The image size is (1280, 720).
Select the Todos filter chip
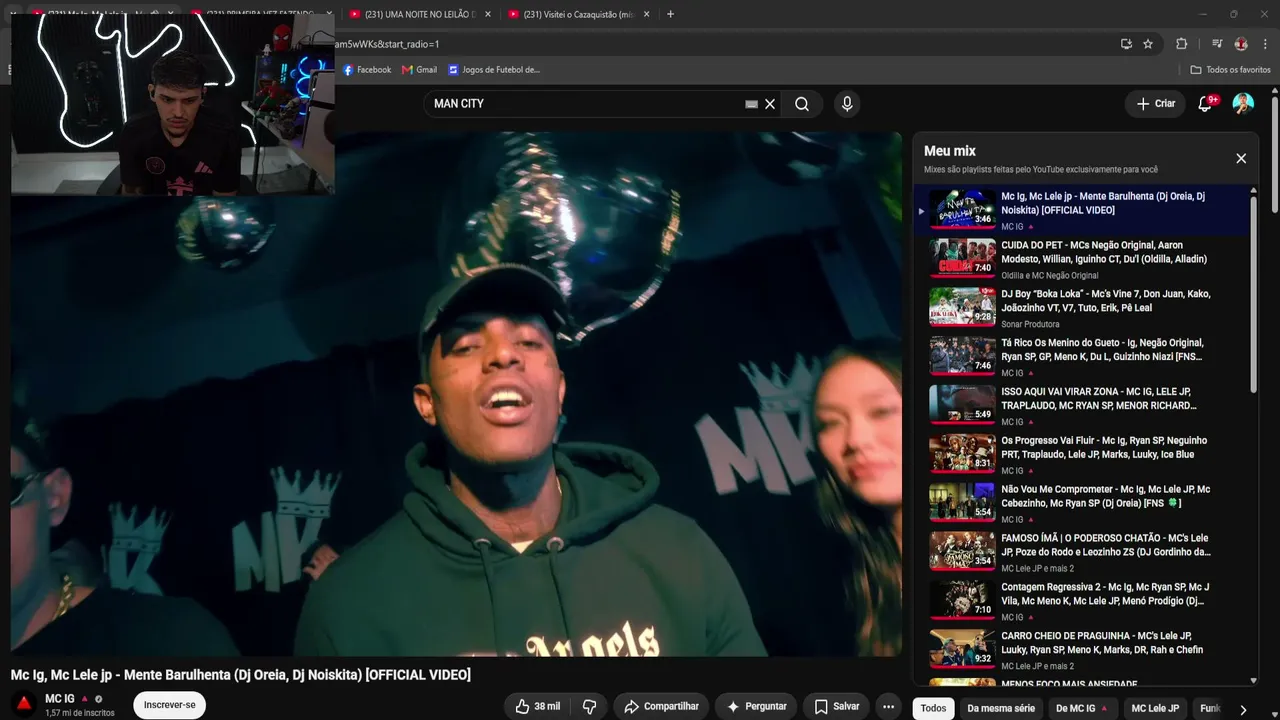pos(933,708)
